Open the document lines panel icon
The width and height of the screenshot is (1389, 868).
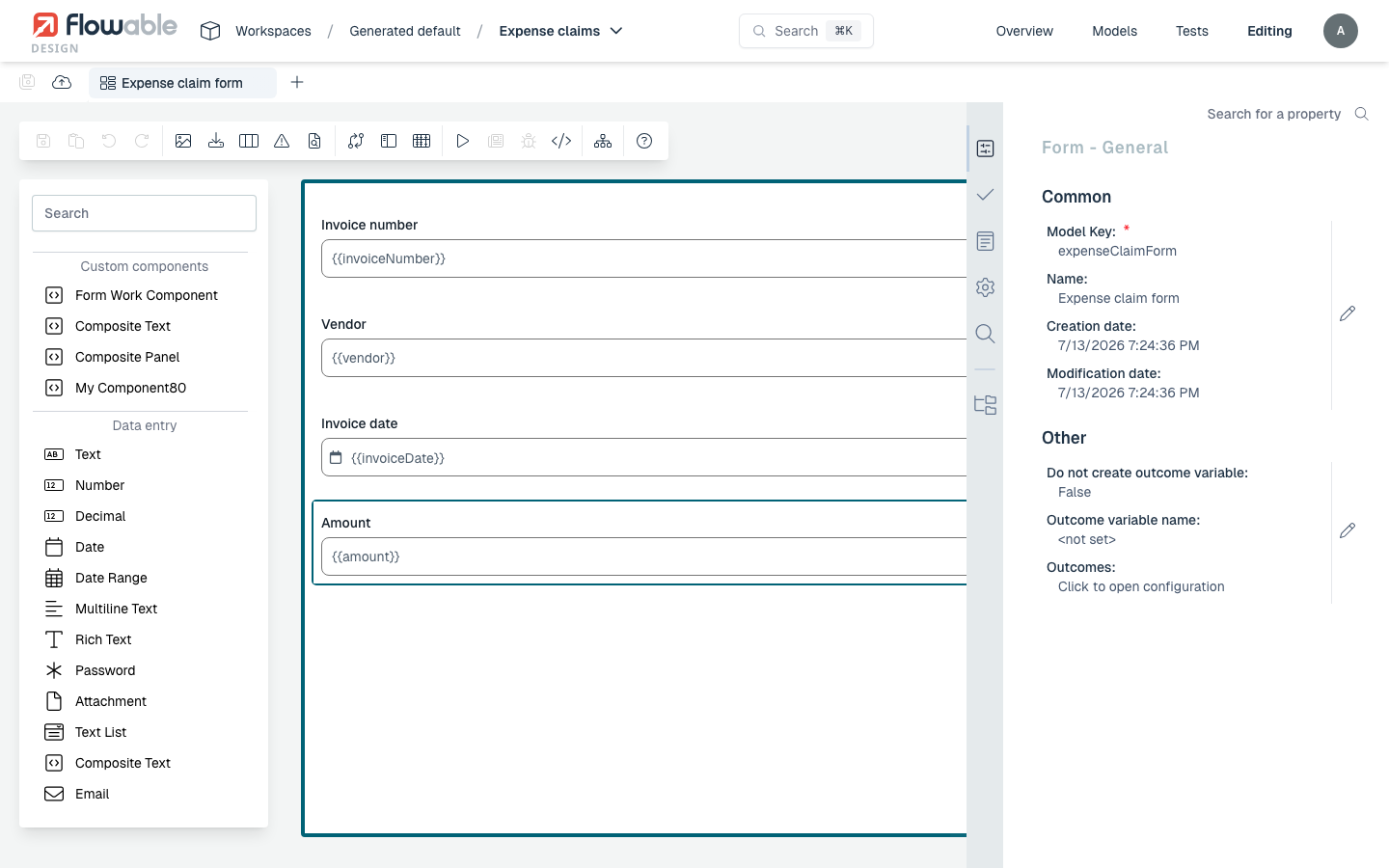[x=985, y=241]
